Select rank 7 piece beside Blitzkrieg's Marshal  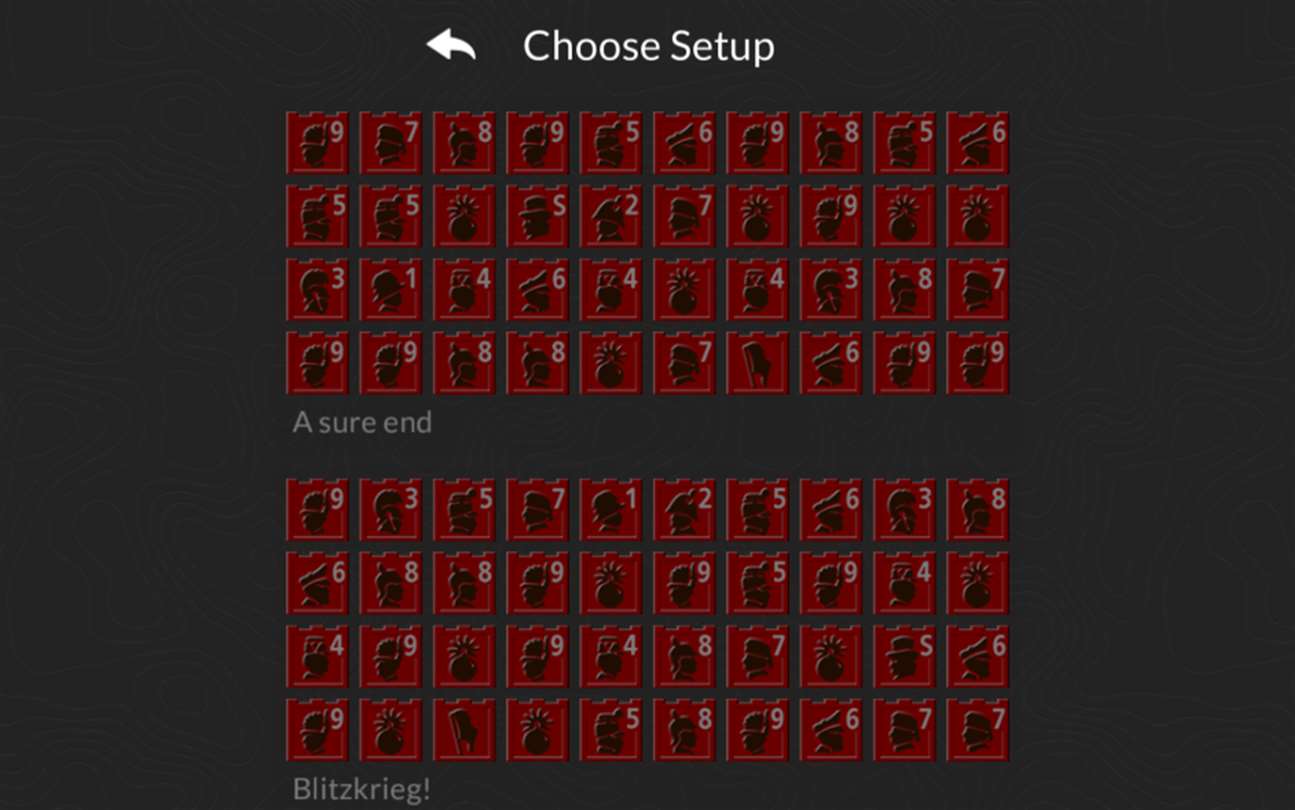(538, 510)
